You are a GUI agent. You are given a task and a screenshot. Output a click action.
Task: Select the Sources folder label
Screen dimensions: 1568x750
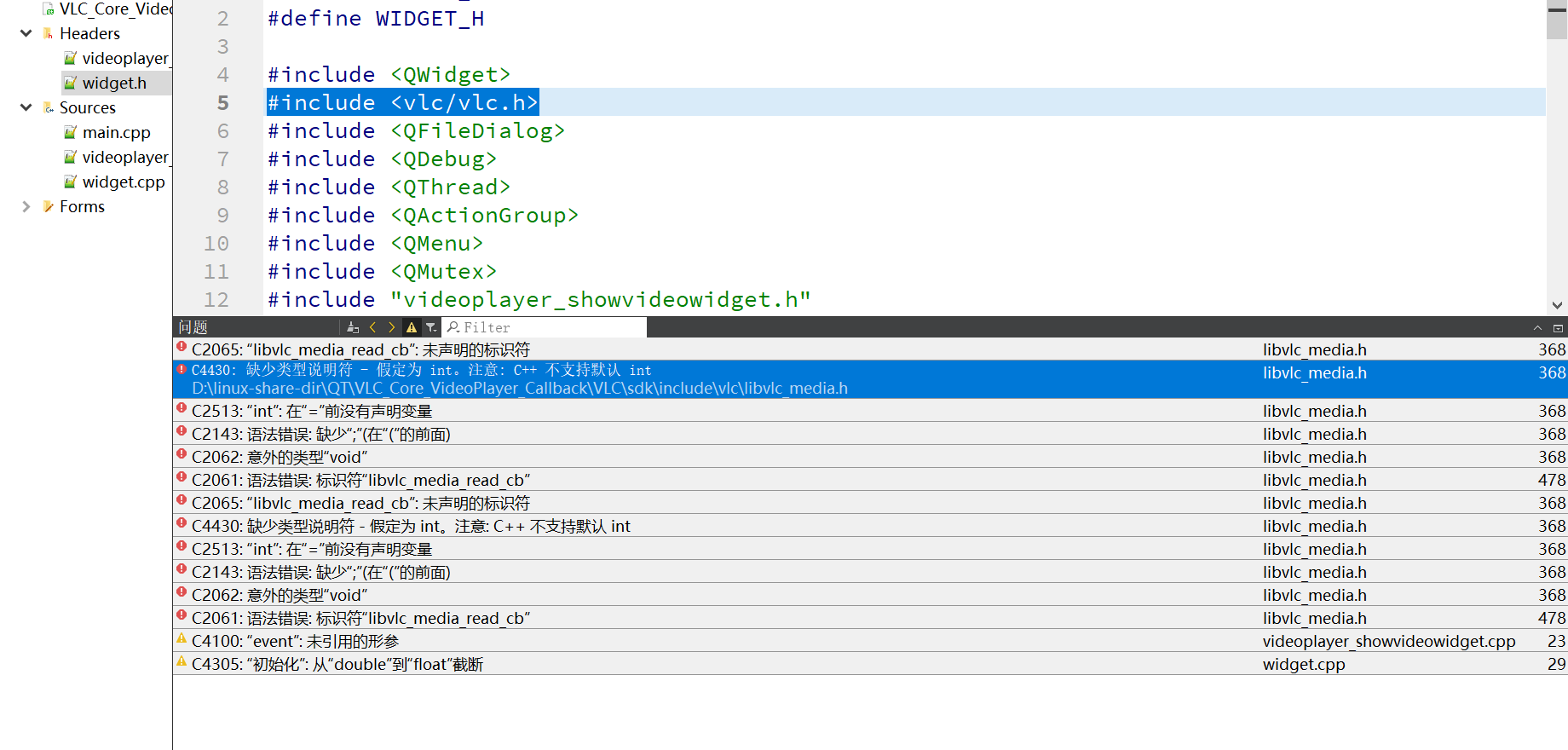(88, 107)
